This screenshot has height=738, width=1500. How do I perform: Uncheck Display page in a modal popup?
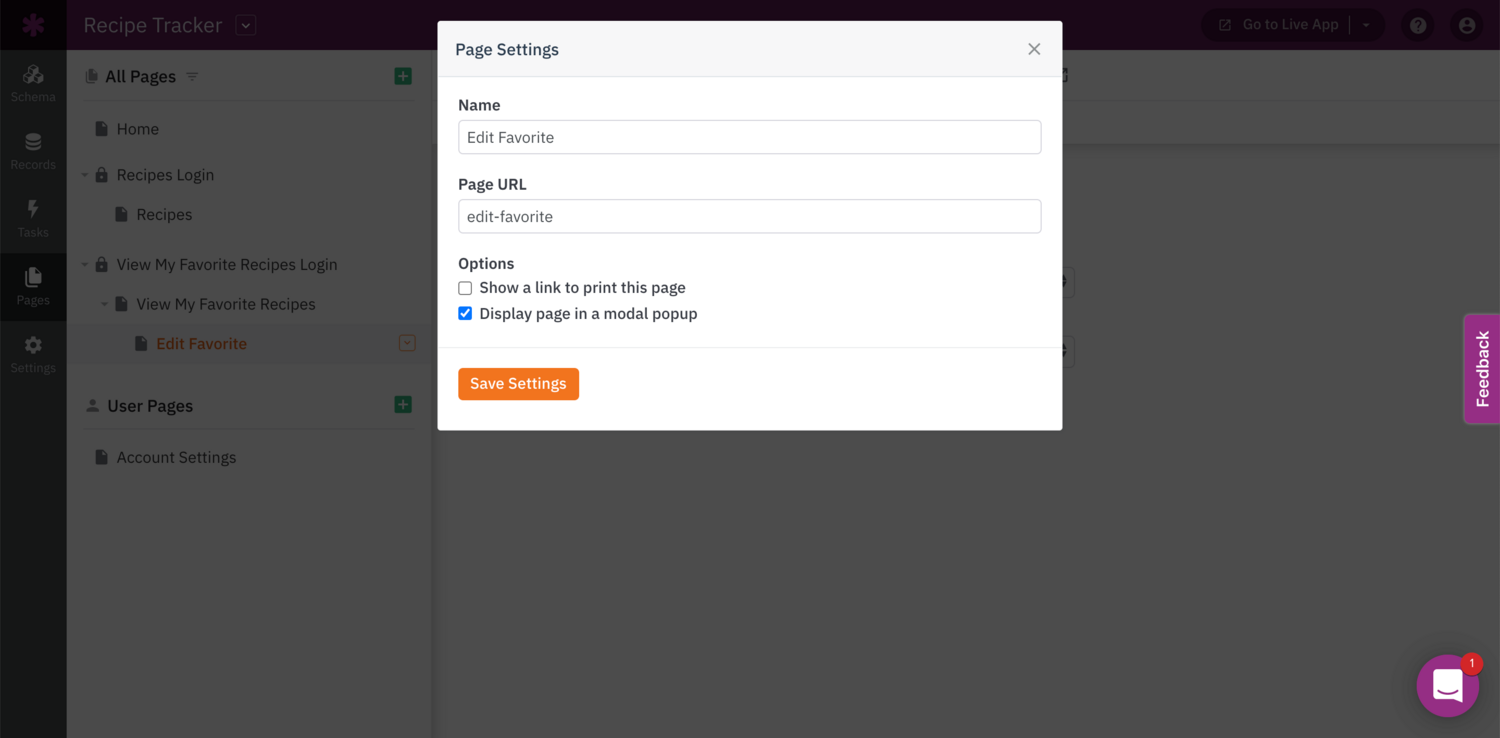[465, 314]
